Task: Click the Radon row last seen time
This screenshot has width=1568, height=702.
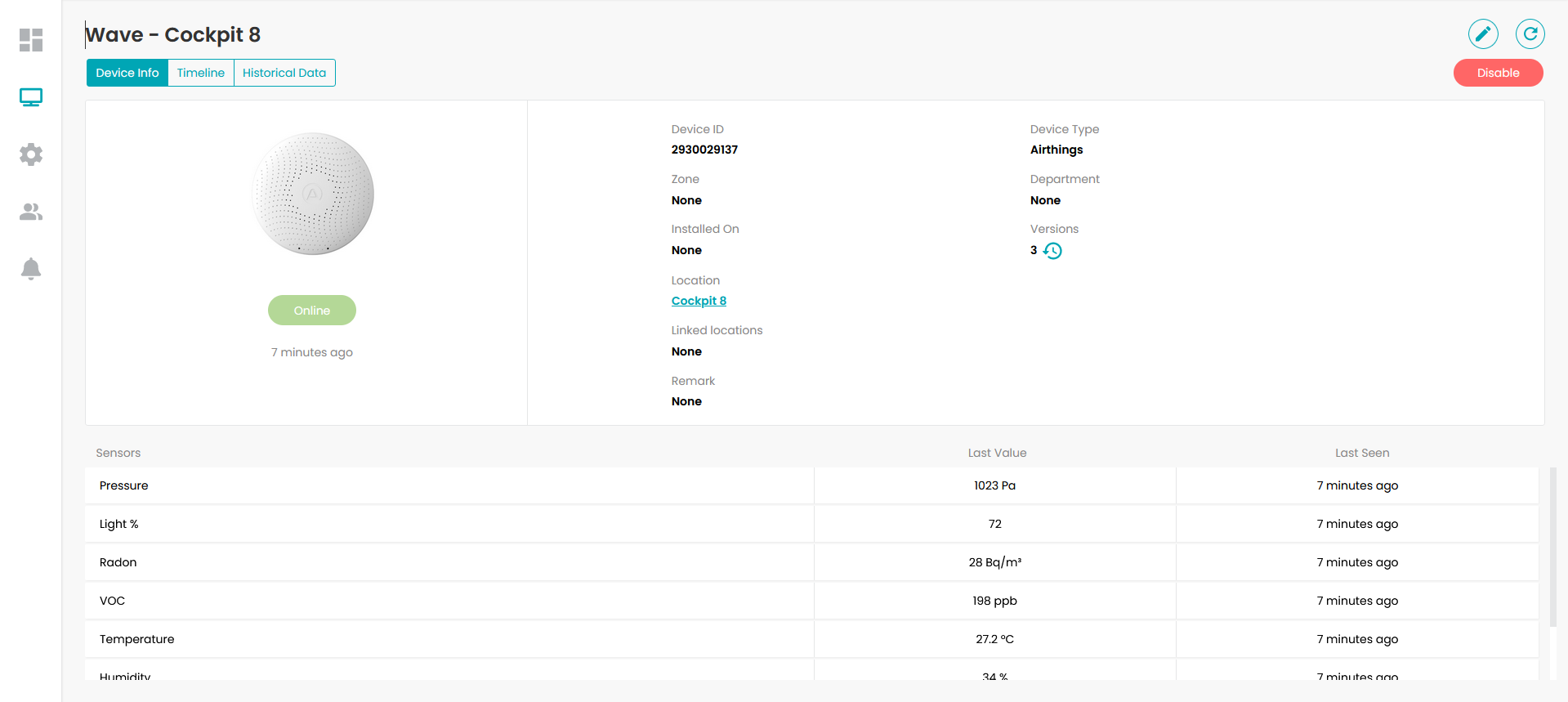Action: (1357, 562)
